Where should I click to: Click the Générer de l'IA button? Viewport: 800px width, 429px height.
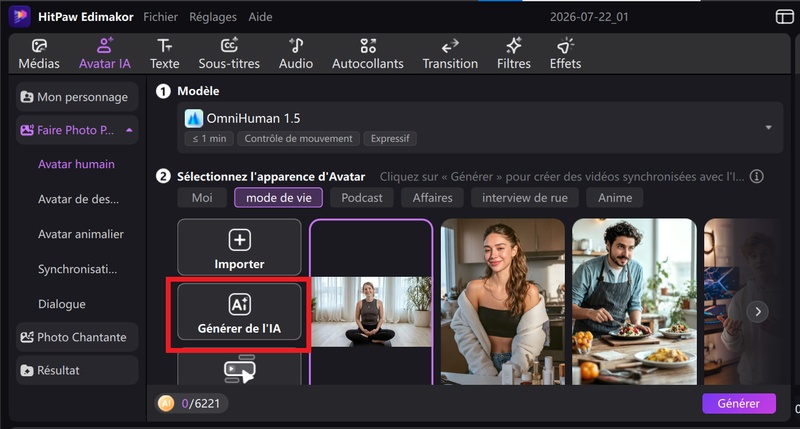[239, 312]
